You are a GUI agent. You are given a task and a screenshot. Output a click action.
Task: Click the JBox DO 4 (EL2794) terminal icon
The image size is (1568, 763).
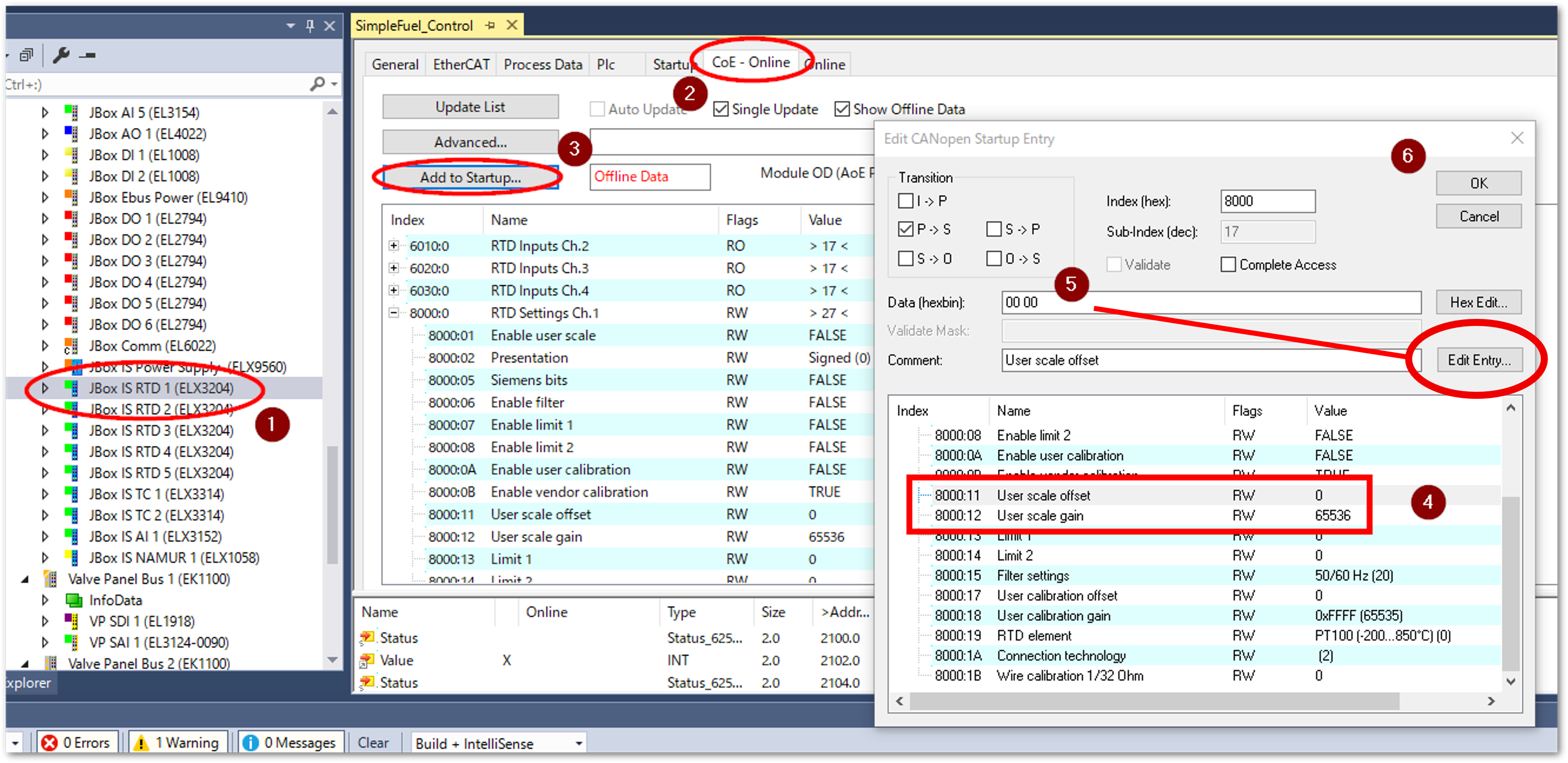click(71, 282)
